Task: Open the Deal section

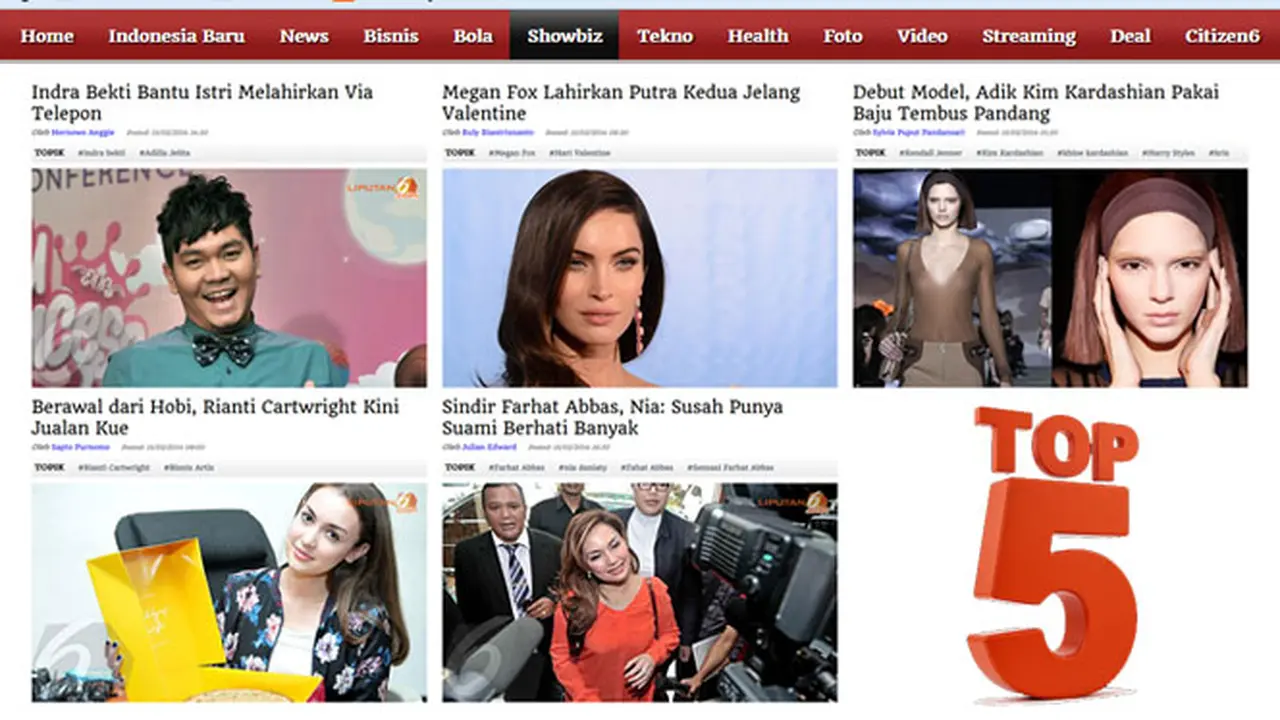Action: click(1131, 36)
